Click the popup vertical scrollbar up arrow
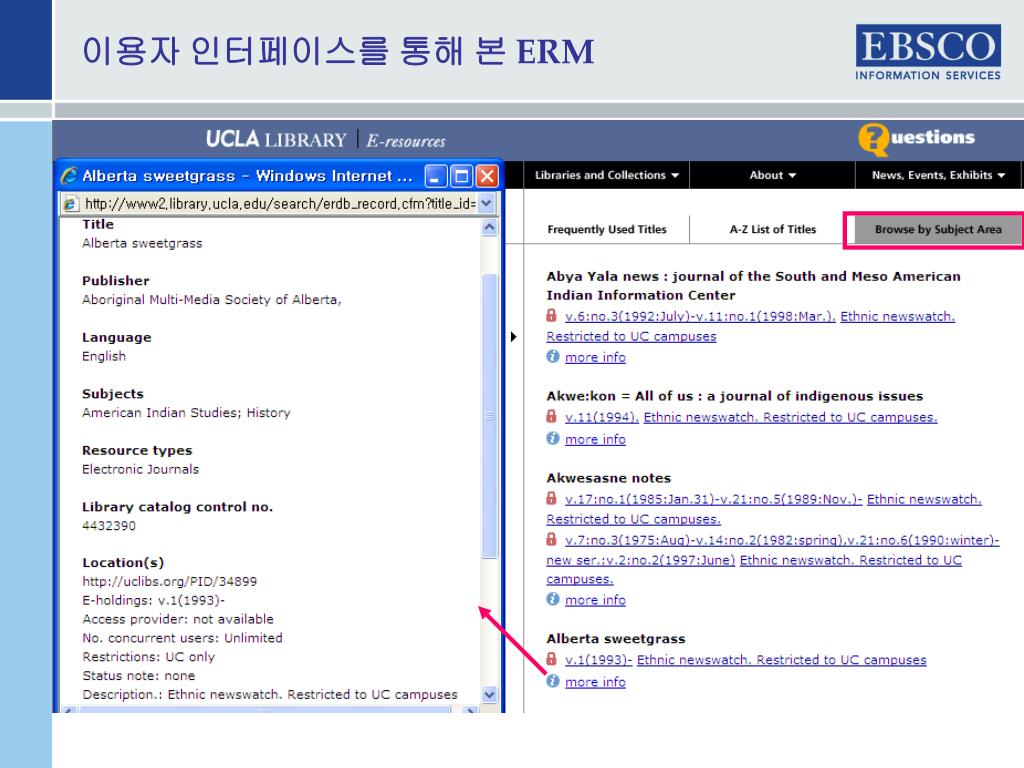This screenshot has width=1024, height=768. pos(489,227)
